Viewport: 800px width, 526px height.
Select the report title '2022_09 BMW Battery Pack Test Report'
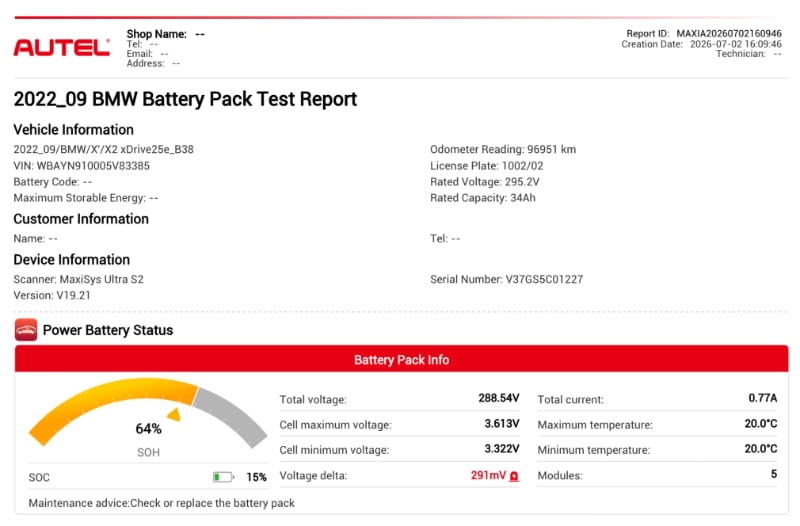point(185,99)
